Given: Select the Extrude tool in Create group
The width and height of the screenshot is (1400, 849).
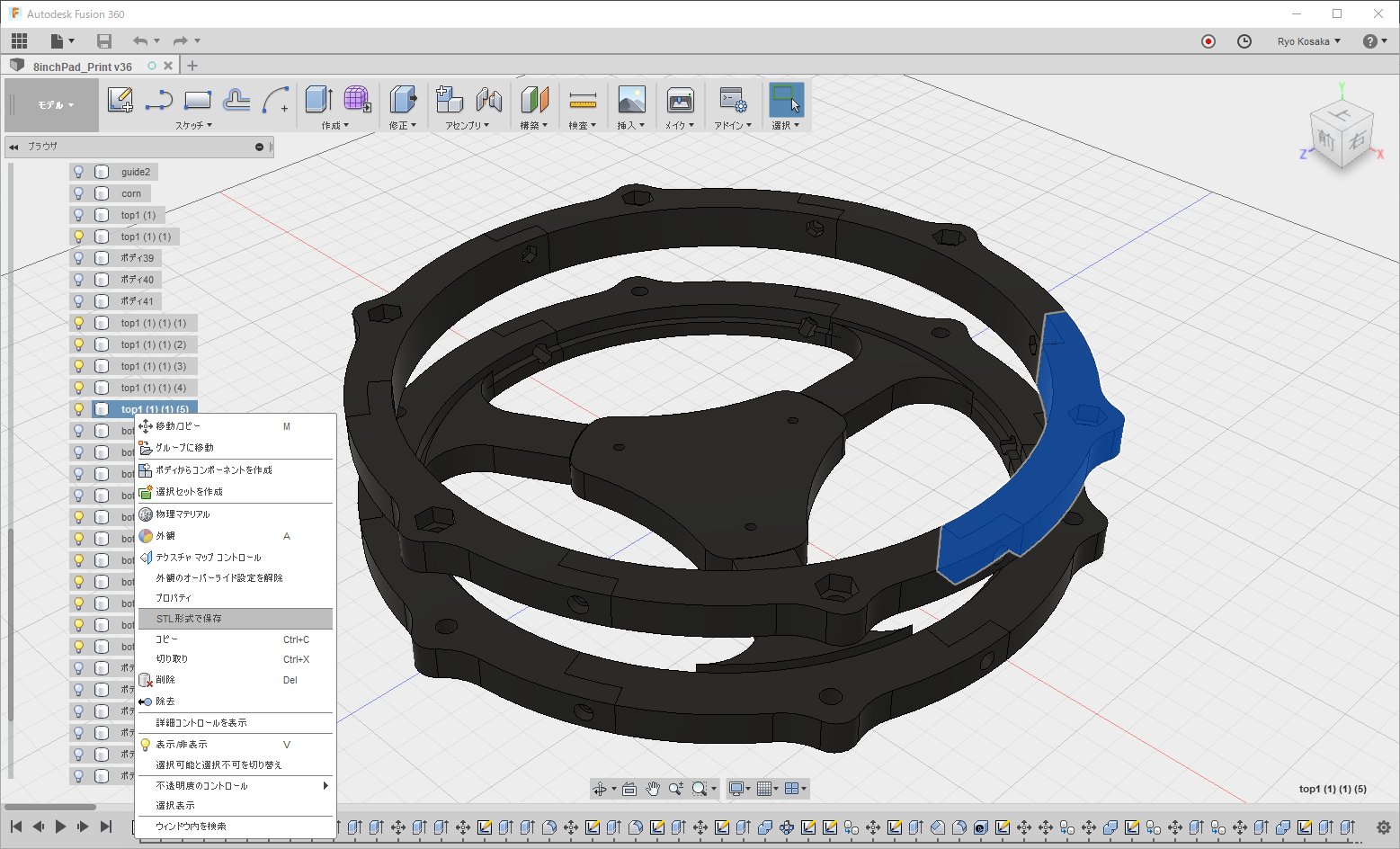Looking at the screenshot, I should pyautogui.click(x=318, y=100).
